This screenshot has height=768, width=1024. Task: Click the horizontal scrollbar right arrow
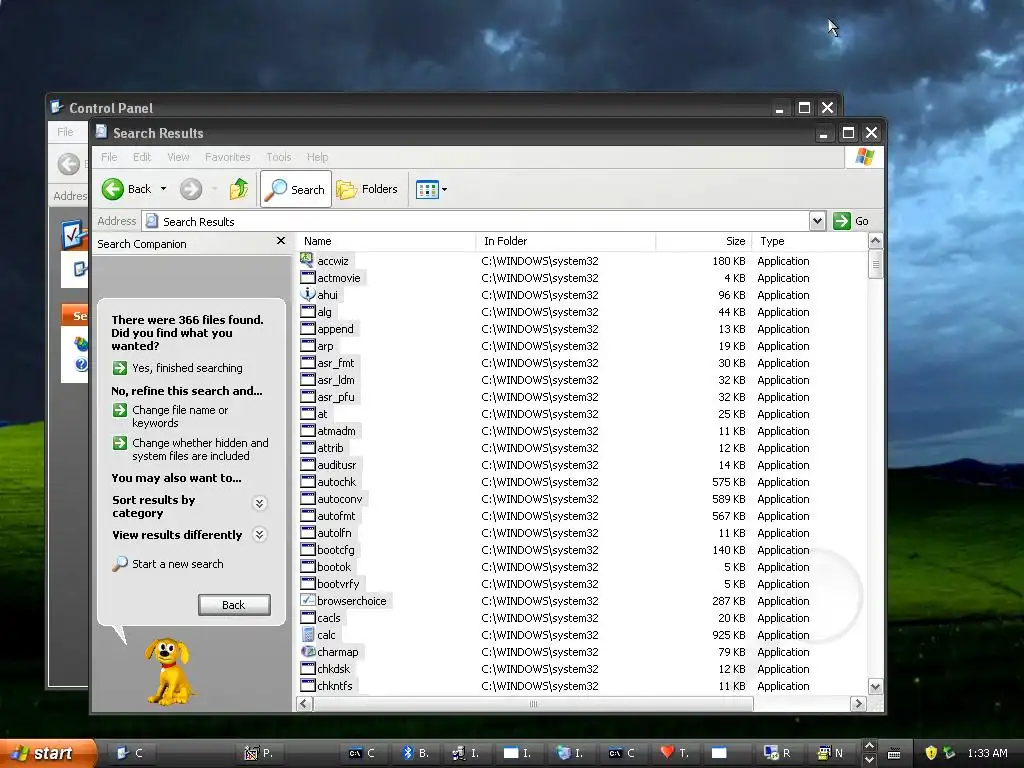click(858, 703)
